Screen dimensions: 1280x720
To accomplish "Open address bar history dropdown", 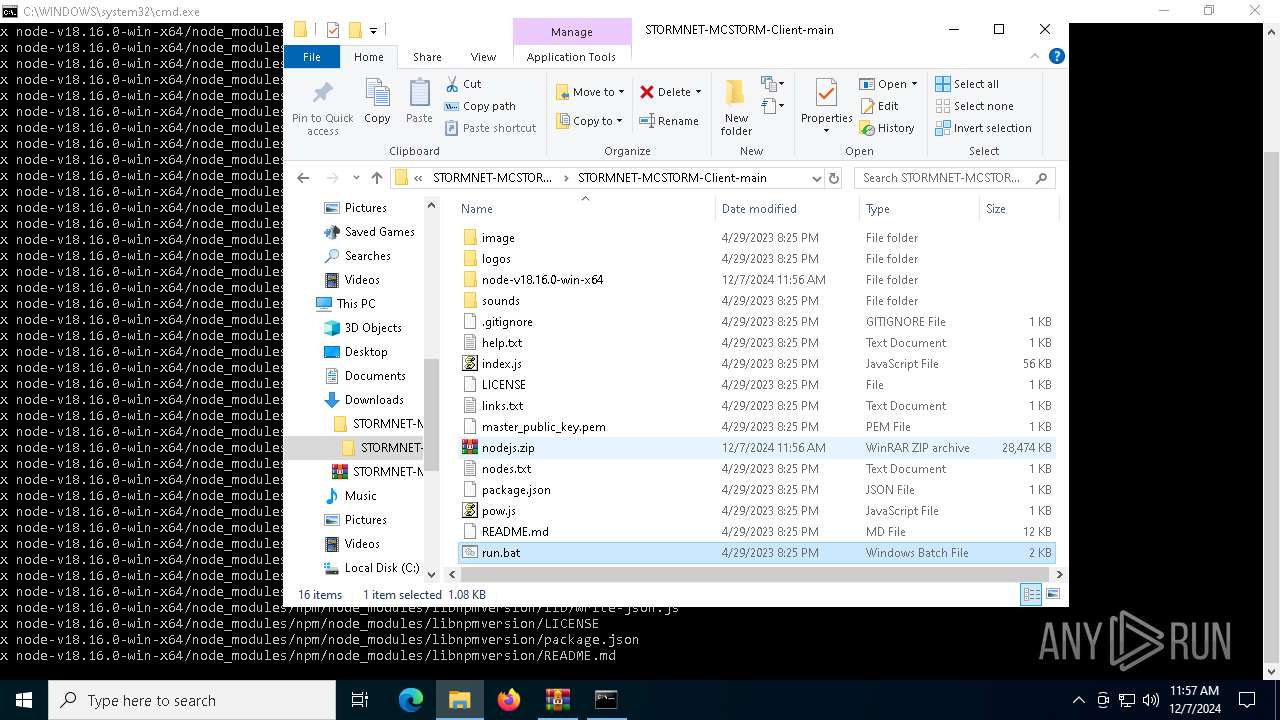I will (x=816, y=178).
